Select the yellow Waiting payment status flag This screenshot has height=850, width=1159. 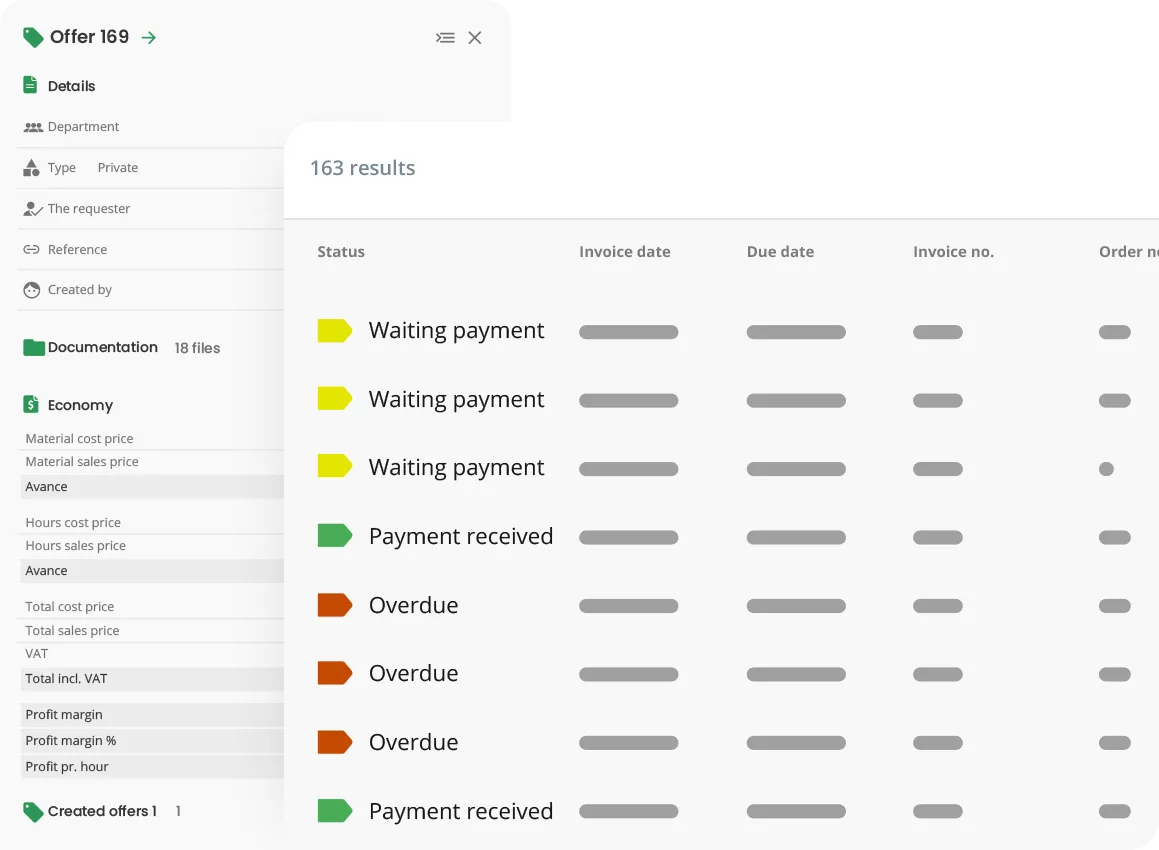coord(335,330)
